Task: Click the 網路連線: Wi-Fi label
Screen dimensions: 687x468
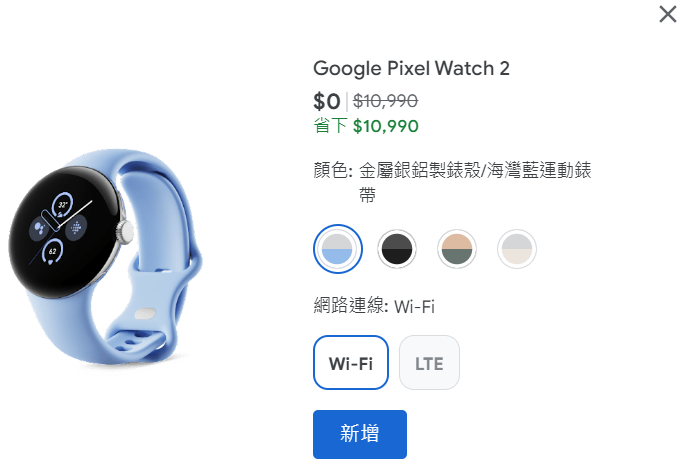Action: 374,306
